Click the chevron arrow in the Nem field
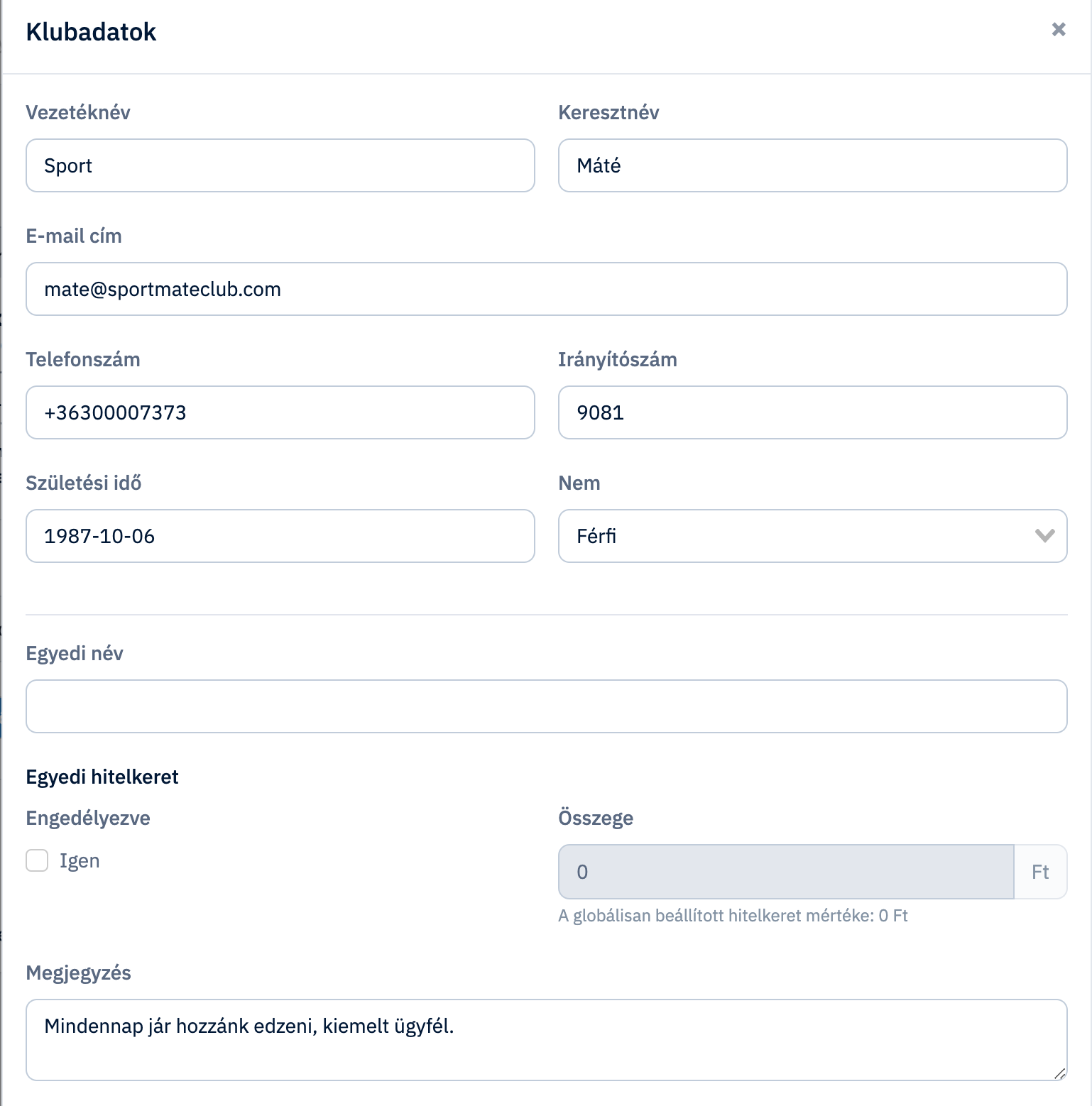 (x=1044, y=536)
